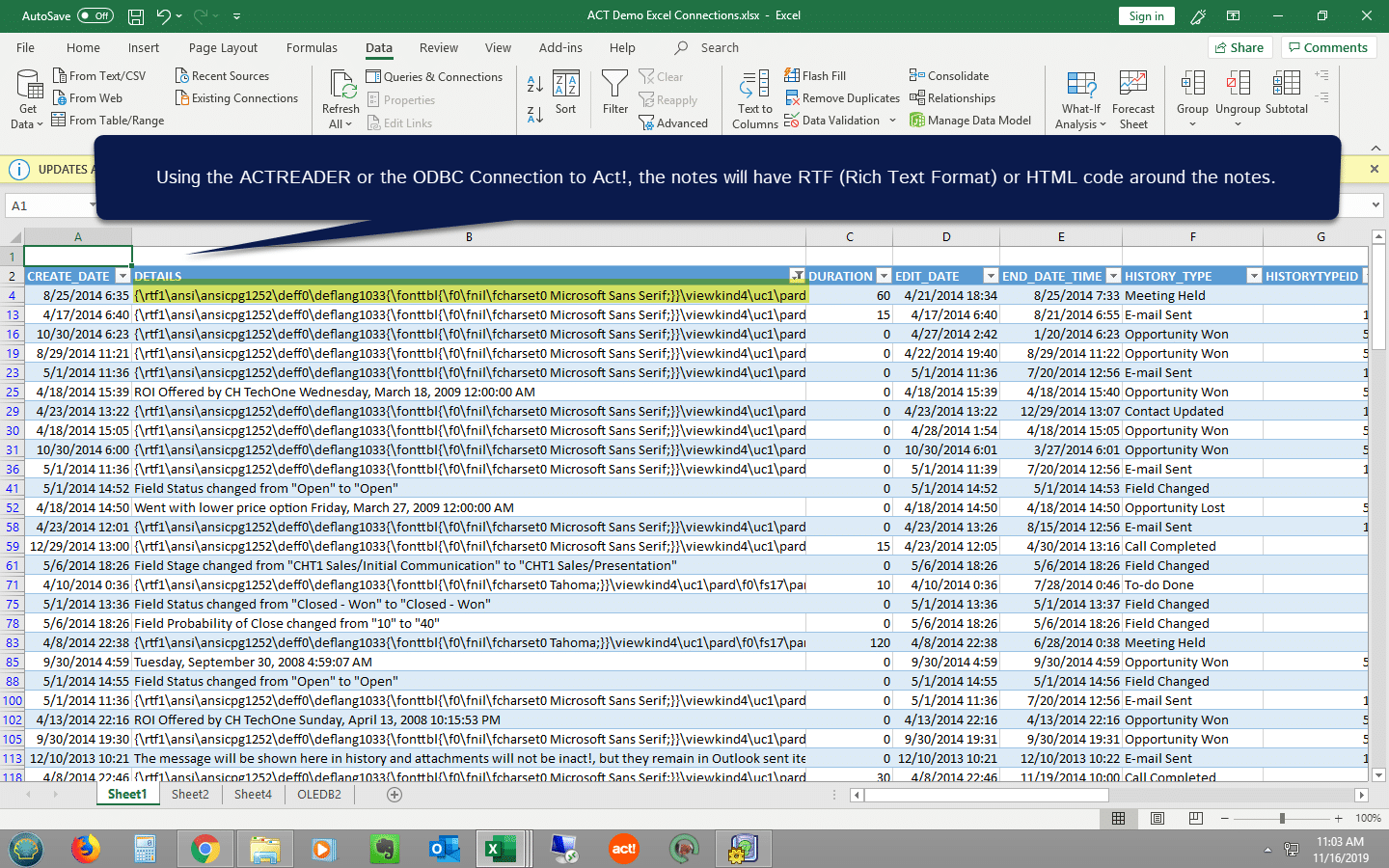Open Recent Sources
Viewport: 1389px width, 868px height.
pyautogui.click(x=223, y=76)
